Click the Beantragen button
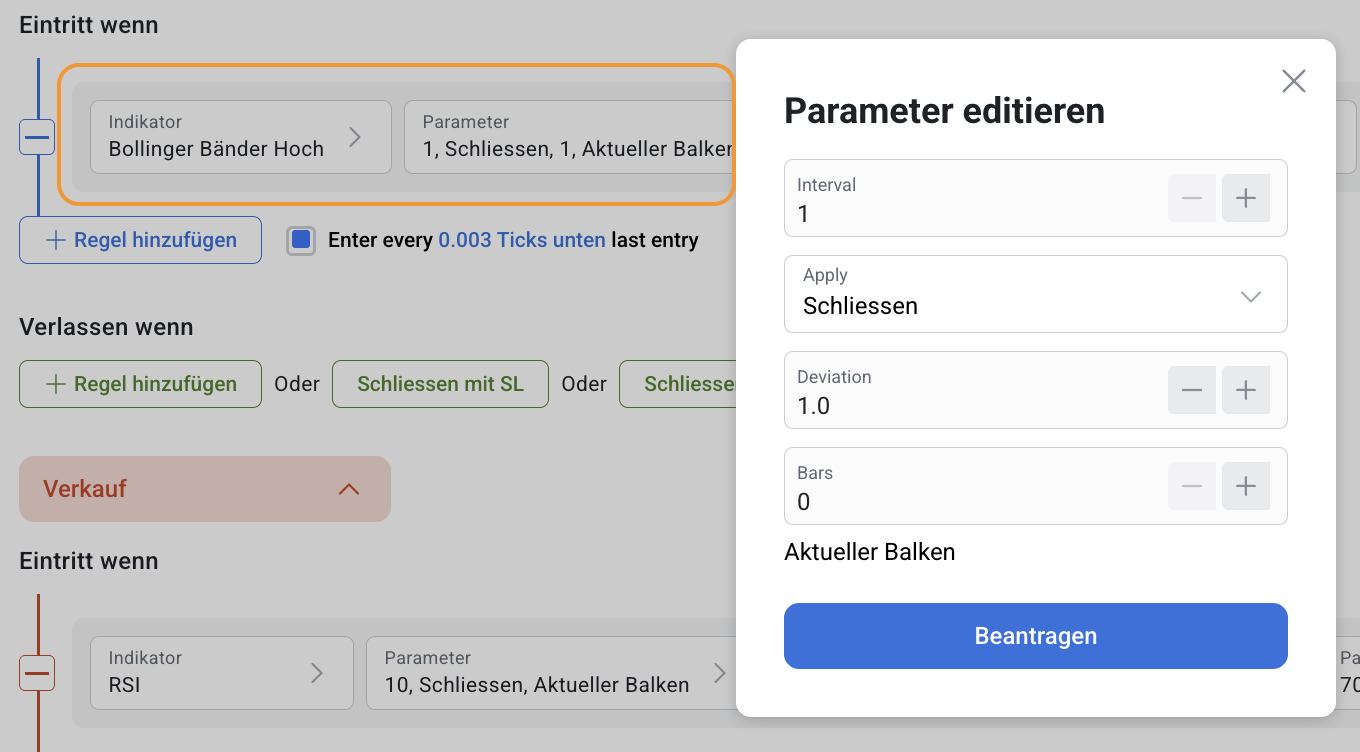The width and height of the screenshot is (1360, 752). [x=1036, y=636]
